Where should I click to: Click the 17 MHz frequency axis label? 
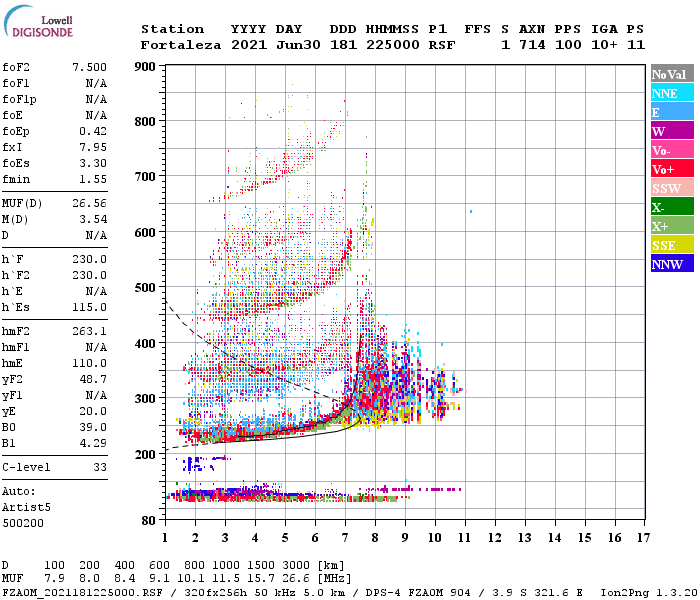tap(643, 538)
